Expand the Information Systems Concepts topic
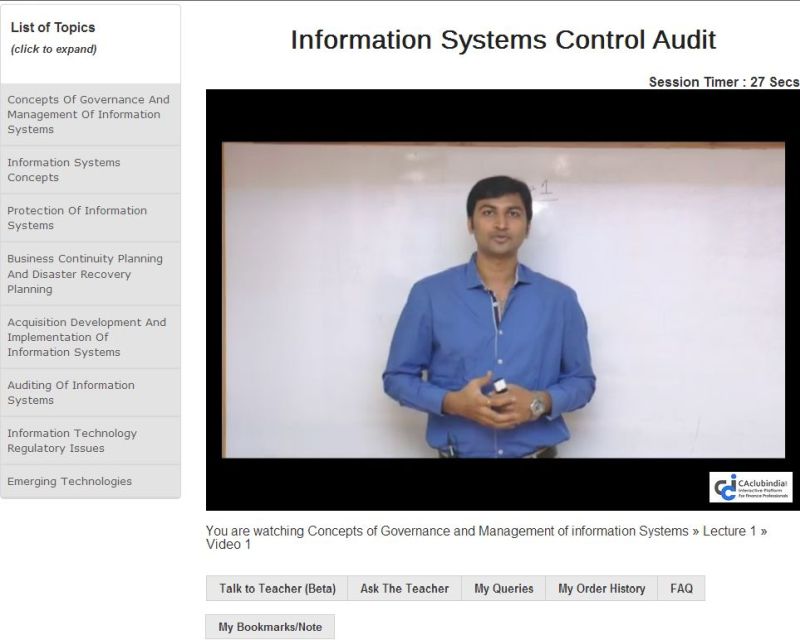 (90, 170)
